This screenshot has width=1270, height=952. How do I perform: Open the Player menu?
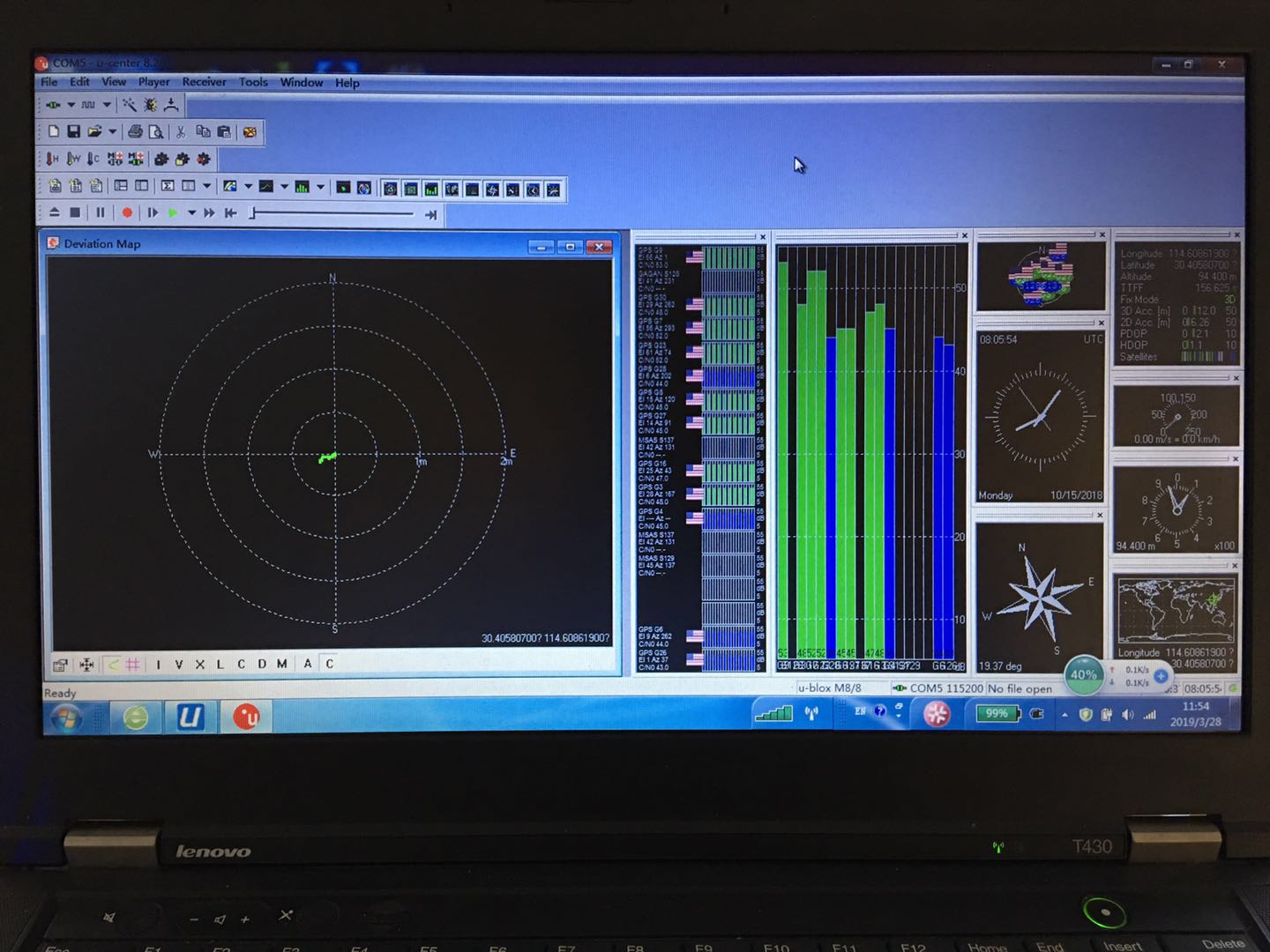153,82
